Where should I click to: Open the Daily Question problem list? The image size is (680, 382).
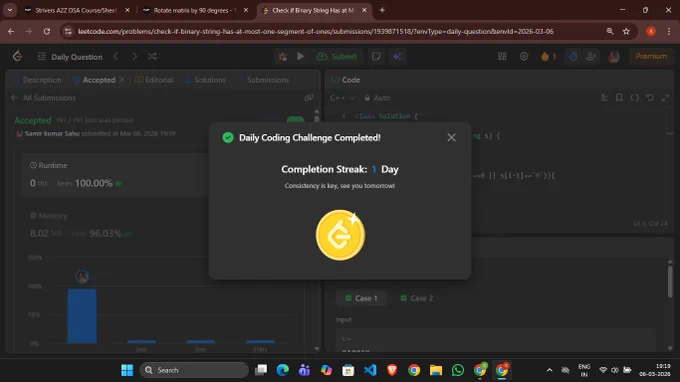click(x=70, y=57)
